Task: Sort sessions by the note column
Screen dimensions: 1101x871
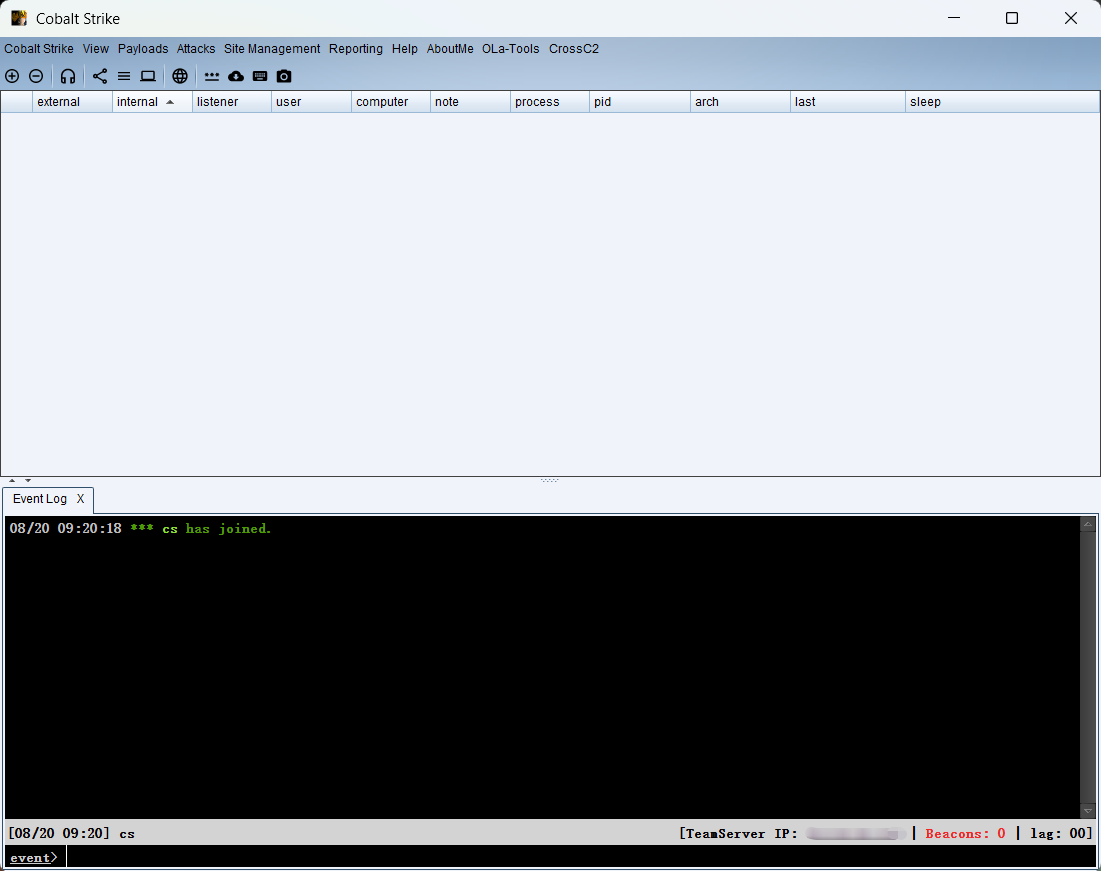Action: click(470, 102)
